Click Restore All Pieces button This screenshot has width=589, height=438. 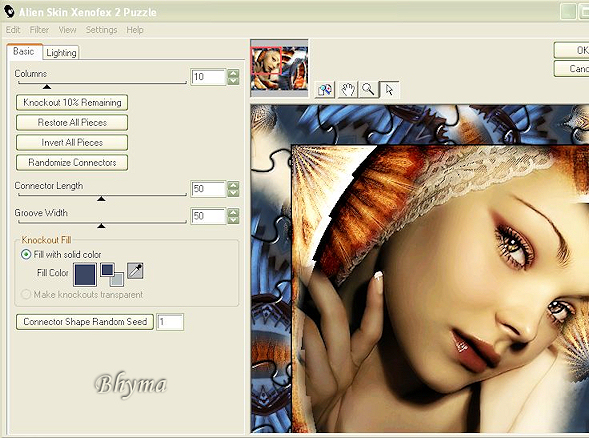point(72,122)
